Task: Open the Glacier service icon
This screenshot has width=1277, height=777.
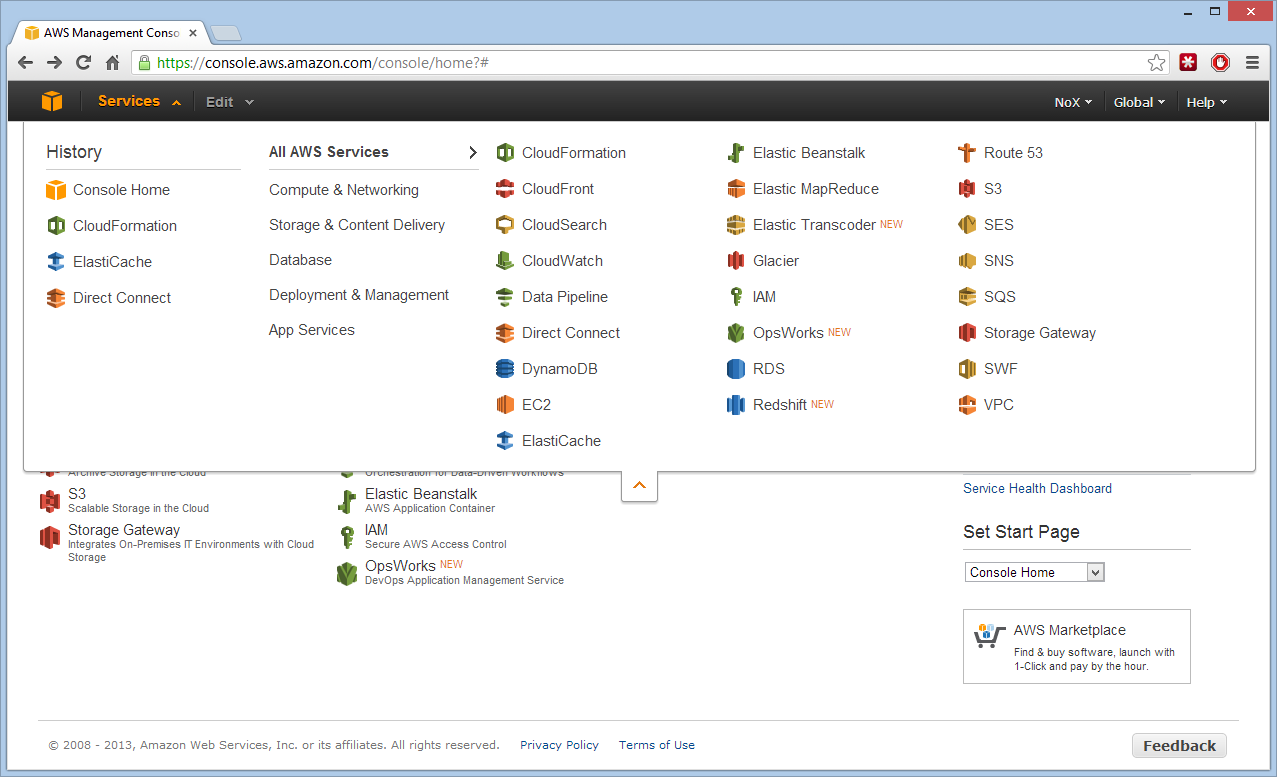Action: 736,261
